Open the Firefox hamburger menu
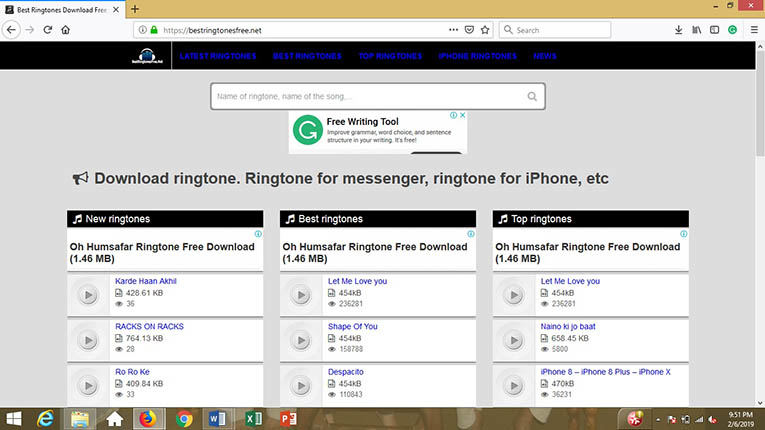Image resolution: width=765 pixels, height=430 pixels. coord(751,30)
